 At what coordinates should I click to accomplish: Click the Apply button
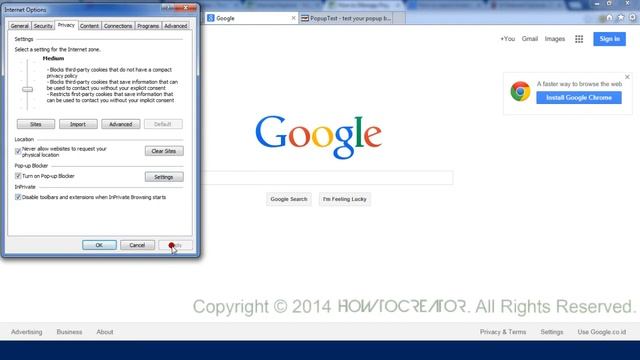click(x=176, y=245)
